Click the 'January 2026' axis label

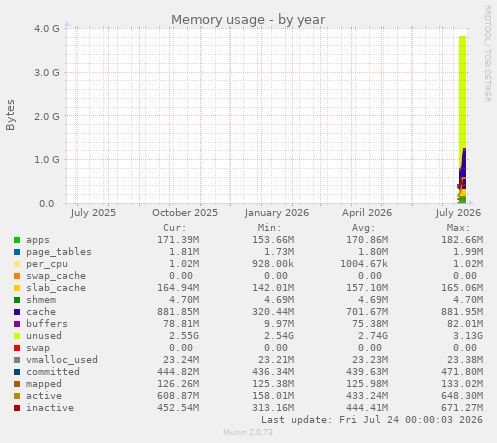tap(277, 213)
